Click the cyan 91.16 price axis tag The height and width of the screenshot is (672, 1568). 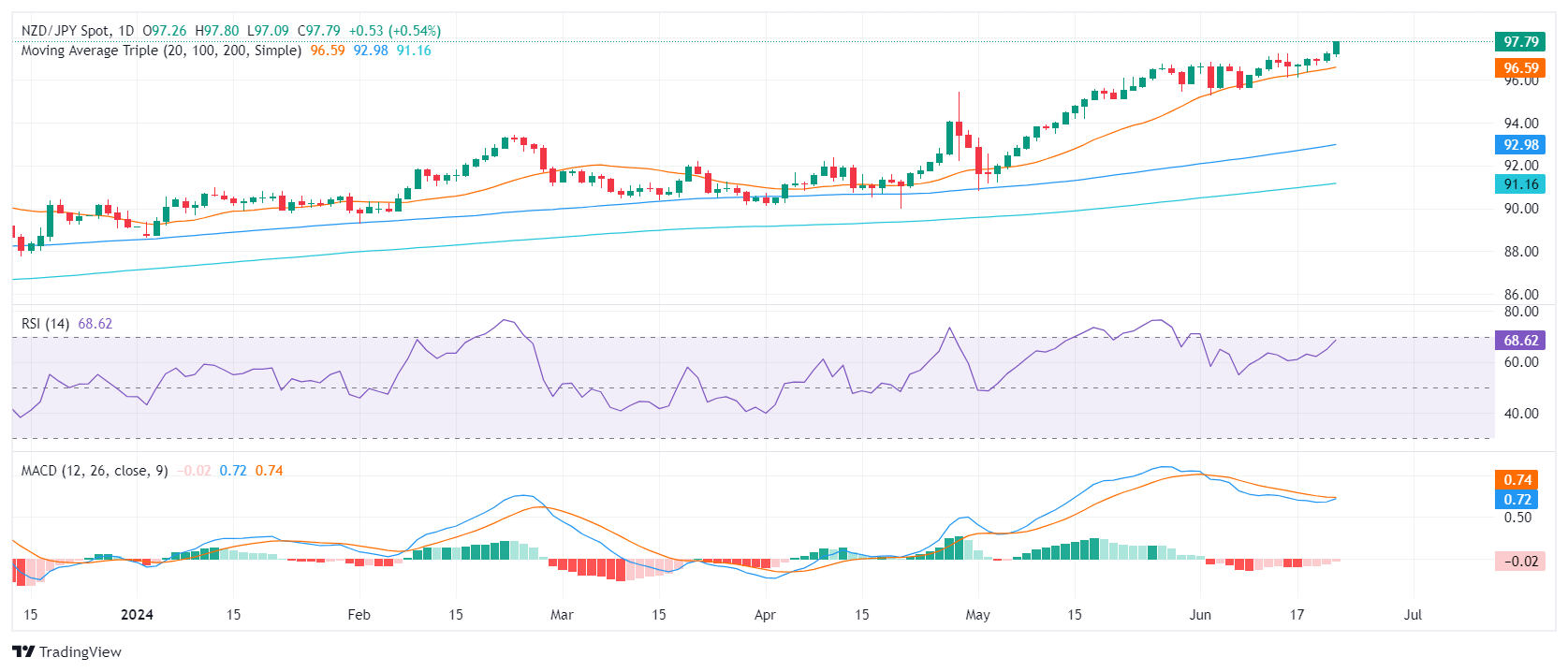(x=1520, y=183)
